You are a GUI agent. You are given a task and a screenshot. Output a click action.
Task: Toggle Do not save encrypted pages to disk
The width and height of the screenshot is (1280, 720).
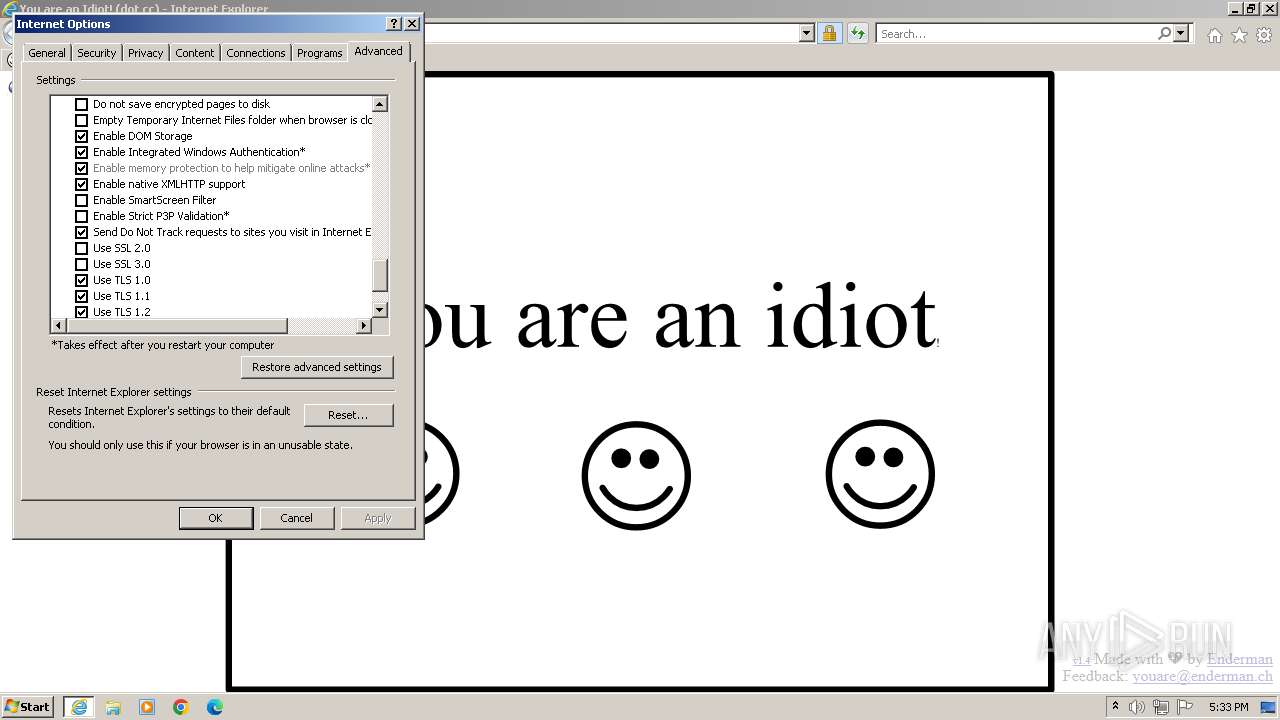pyautogui.click(x=82, y=104)
